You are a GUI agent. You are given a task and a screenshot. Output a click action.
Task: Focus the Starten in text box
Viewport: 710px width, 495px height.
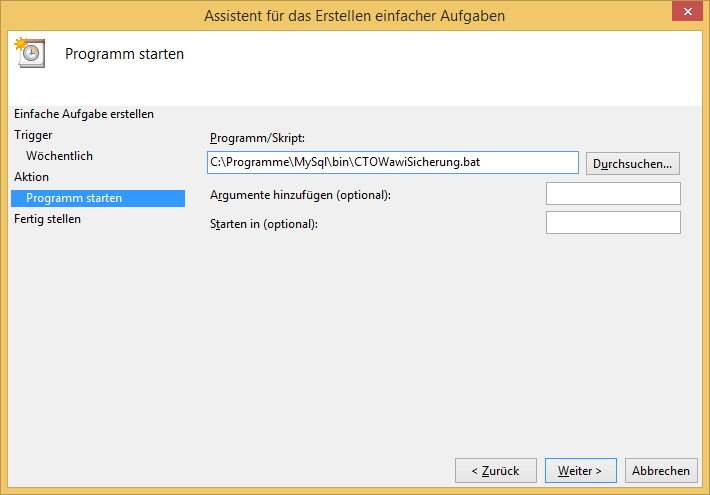coord(613,222)
